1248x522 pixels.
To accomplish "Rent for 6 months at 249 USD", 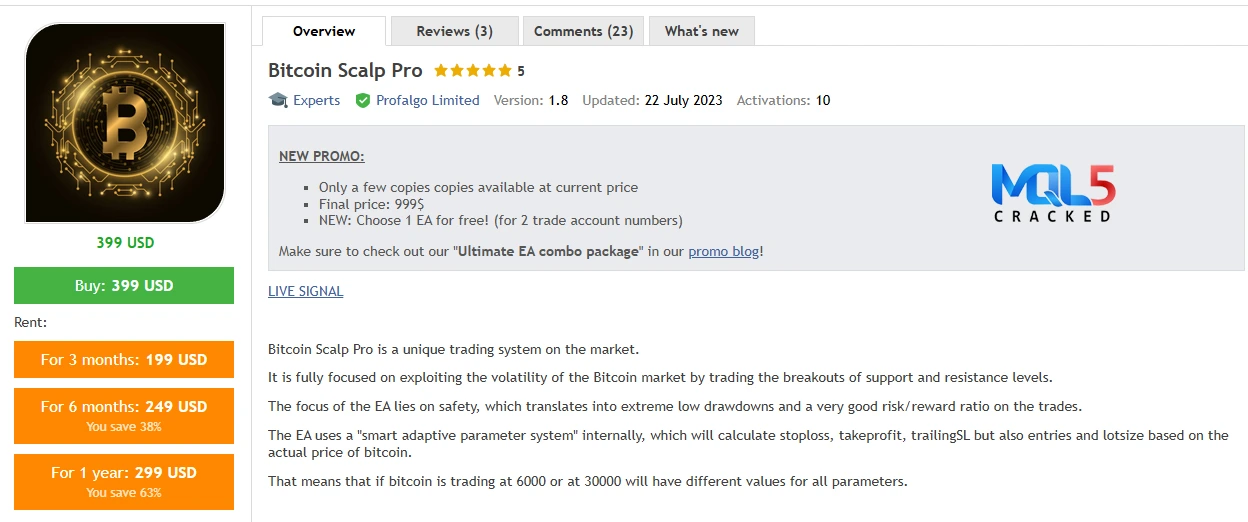I will coord(124,415).
